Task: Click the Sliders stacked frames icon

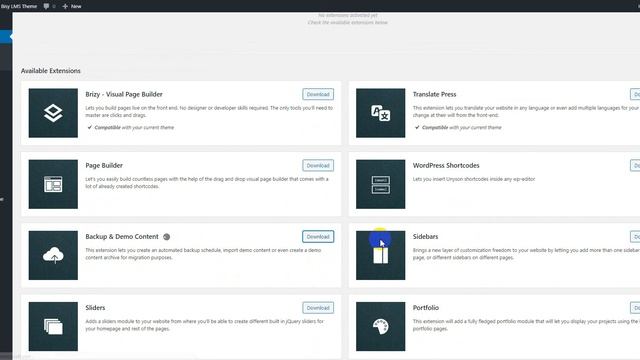Action: tap(53, 327)
